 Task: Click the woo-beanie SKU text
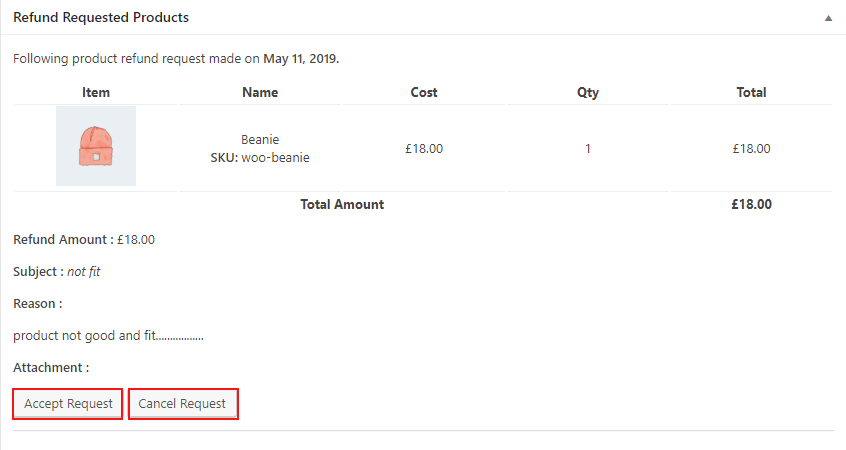click(x=276, y=157)
